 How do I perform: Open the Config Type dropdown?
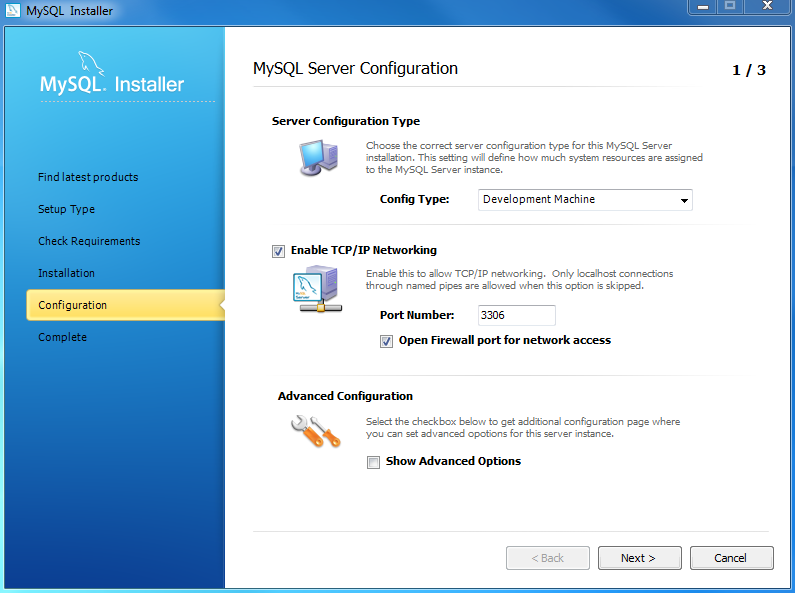pos(585,200)
